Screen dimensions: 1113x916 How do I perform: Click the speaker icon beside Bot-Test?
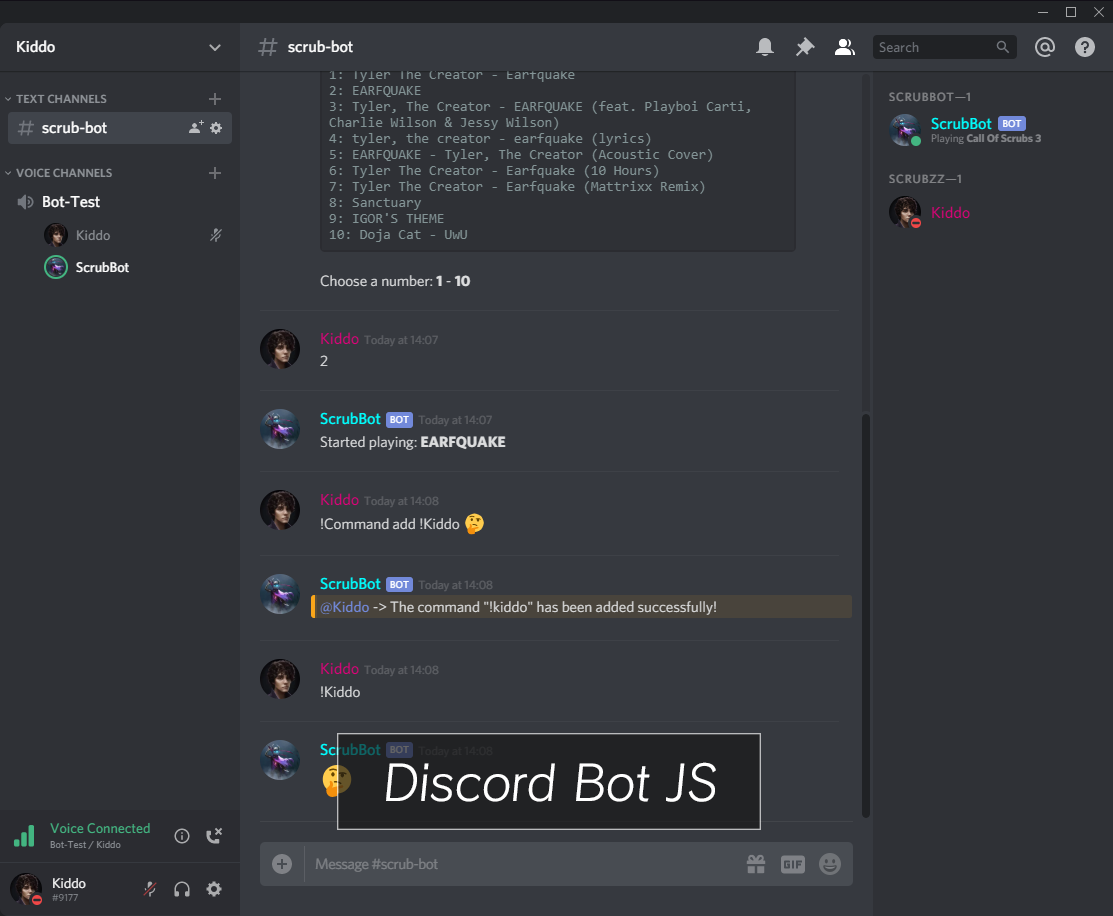25,202
